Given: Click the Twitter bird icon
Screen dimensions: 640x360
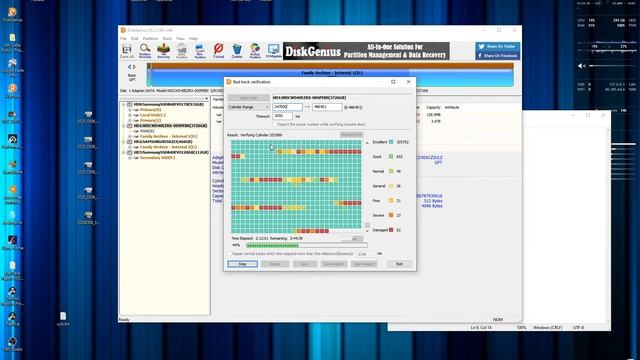Looking at the screenshot, I should (482, 47).
